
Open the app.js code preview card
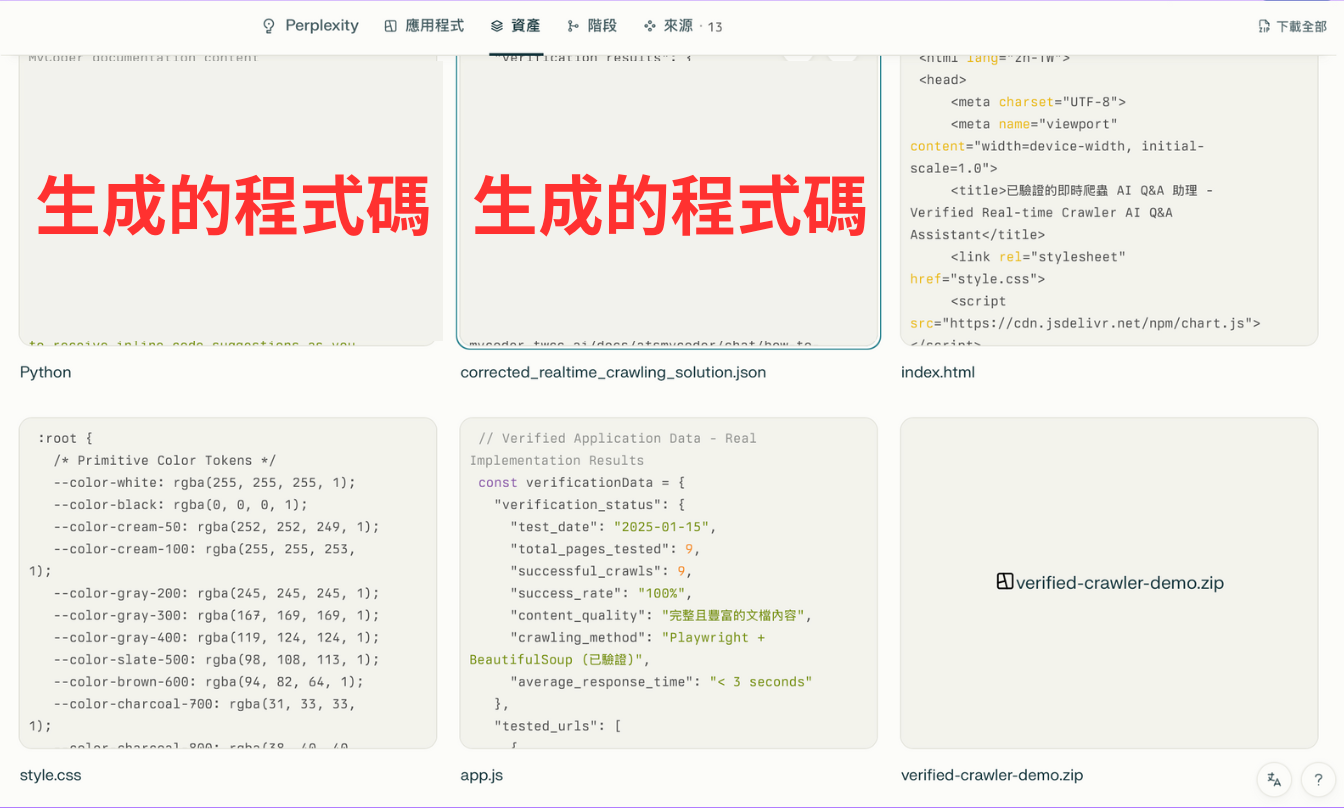coord(668,583)
